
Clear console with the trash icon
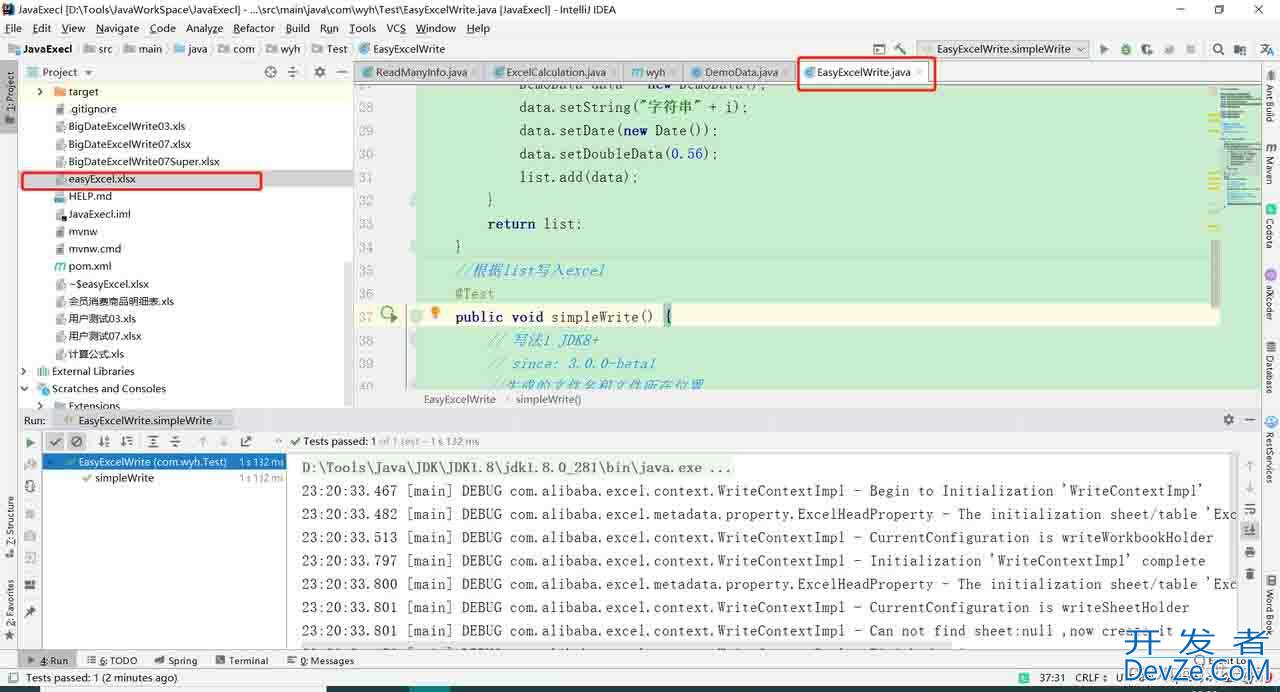pyautogui.click(x=1250, y=574)
